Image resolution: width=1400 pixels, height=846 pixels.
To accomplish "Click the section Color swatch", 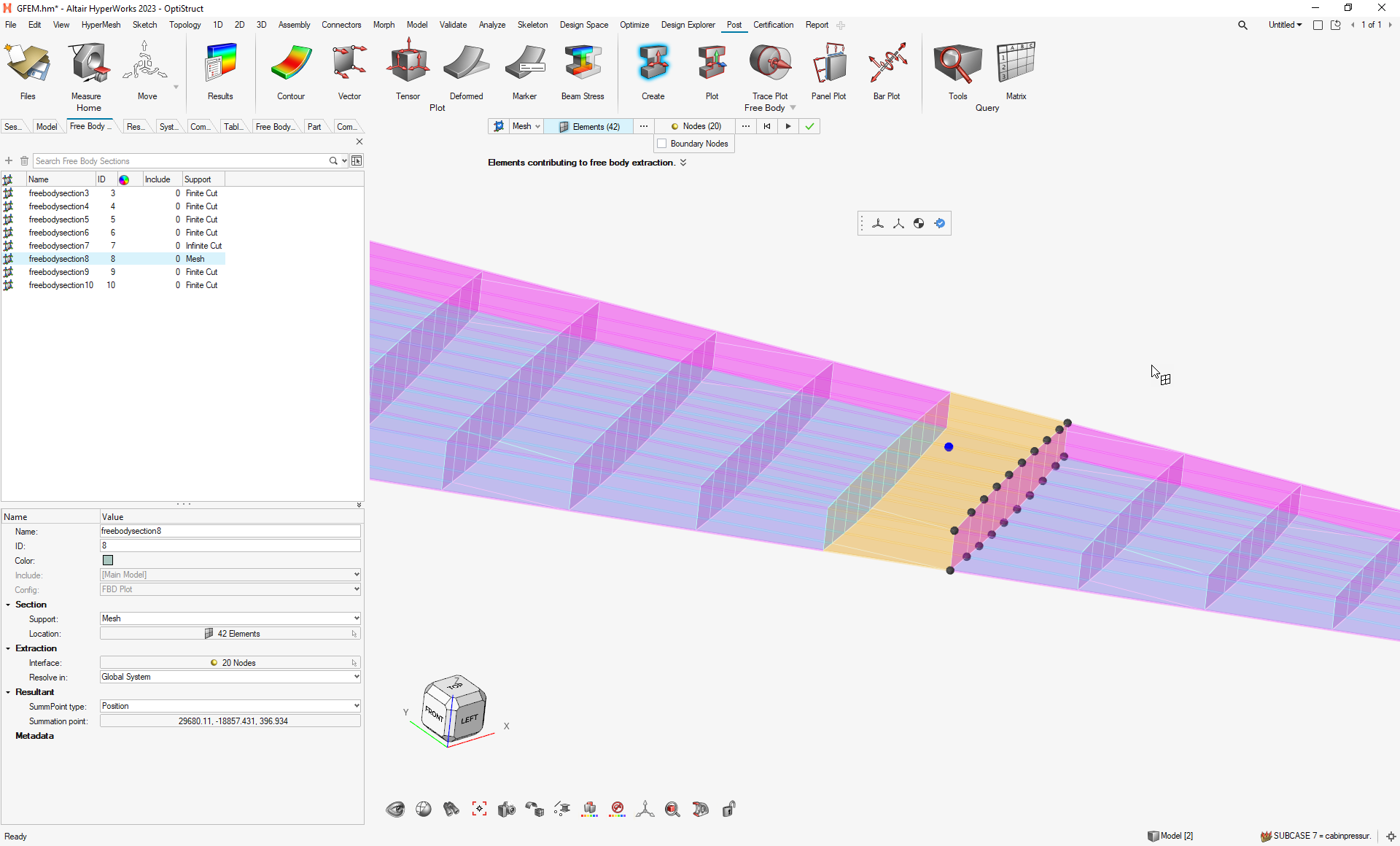I will pos(108,561).
